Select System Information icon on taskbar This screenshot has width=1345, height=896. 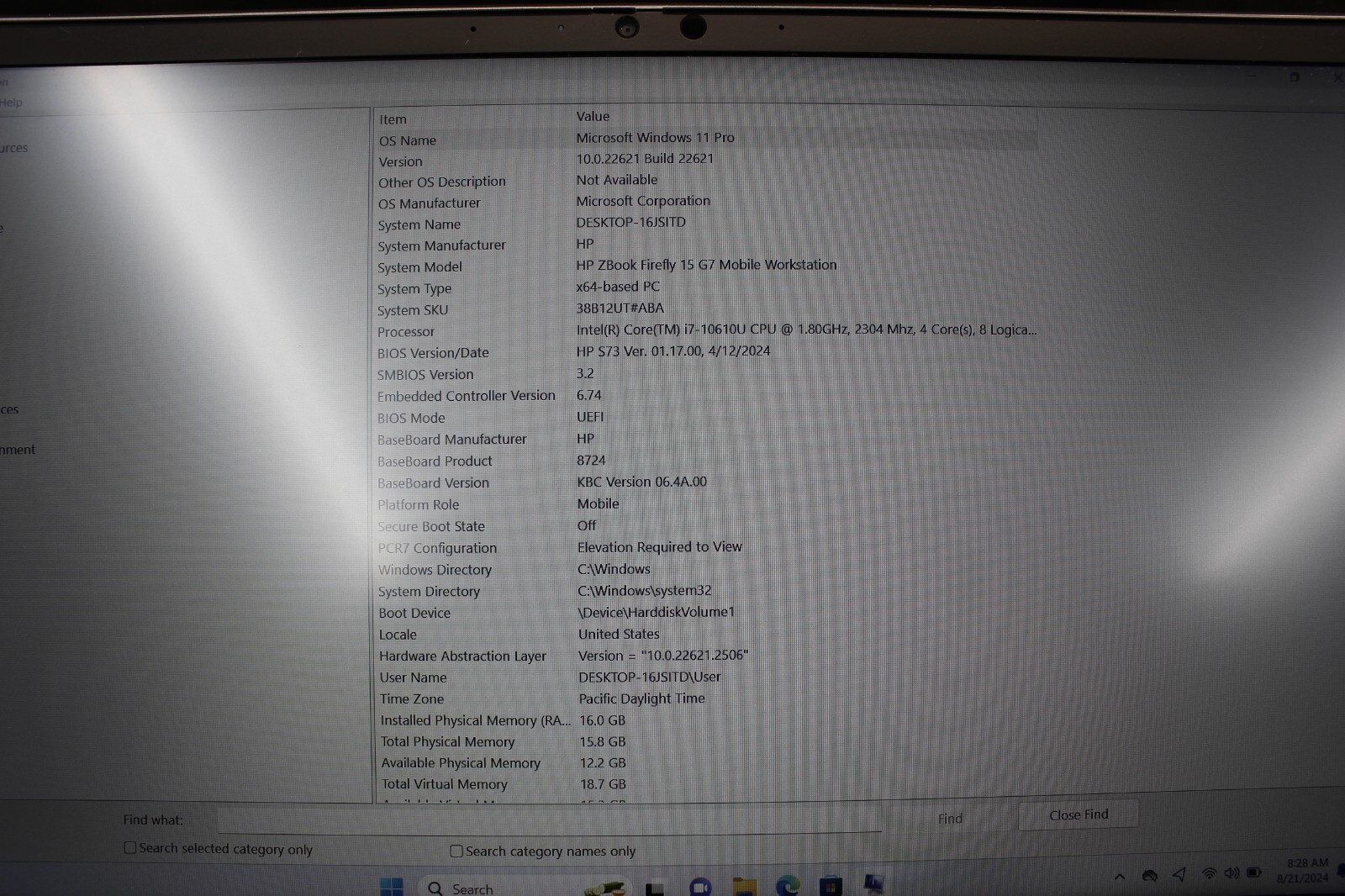(x=874, y=884)
